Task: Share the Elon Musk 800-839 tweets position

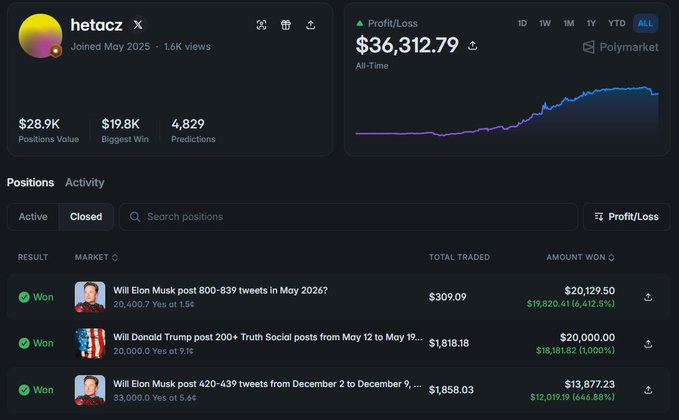Action: [648, 297]
